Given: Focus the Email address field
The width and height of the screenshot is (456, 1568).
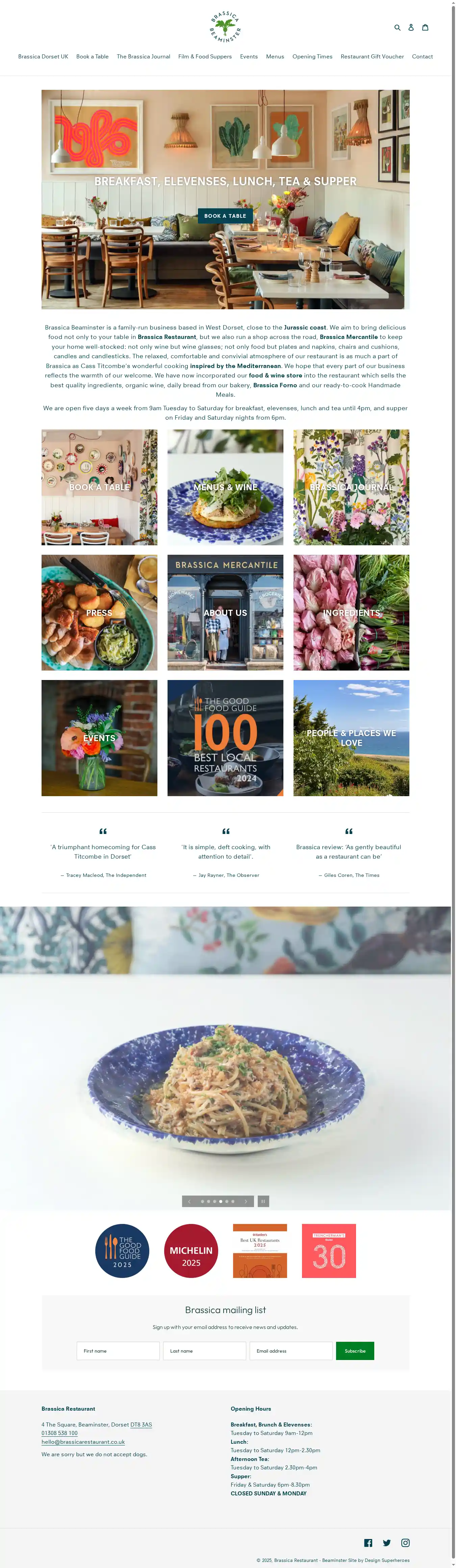Looking at the screenshot, I should click(291, 1351).
